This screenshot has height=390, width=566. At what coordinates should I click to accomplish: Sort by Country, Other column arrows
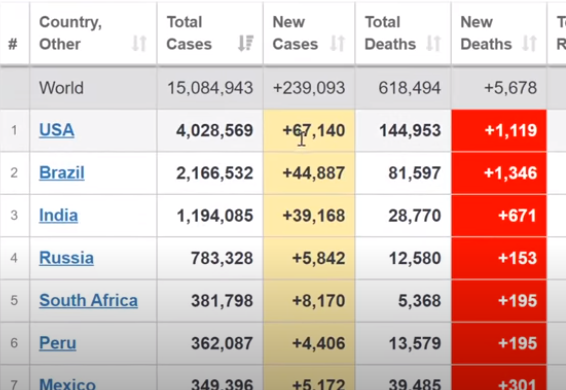point(139,44)
